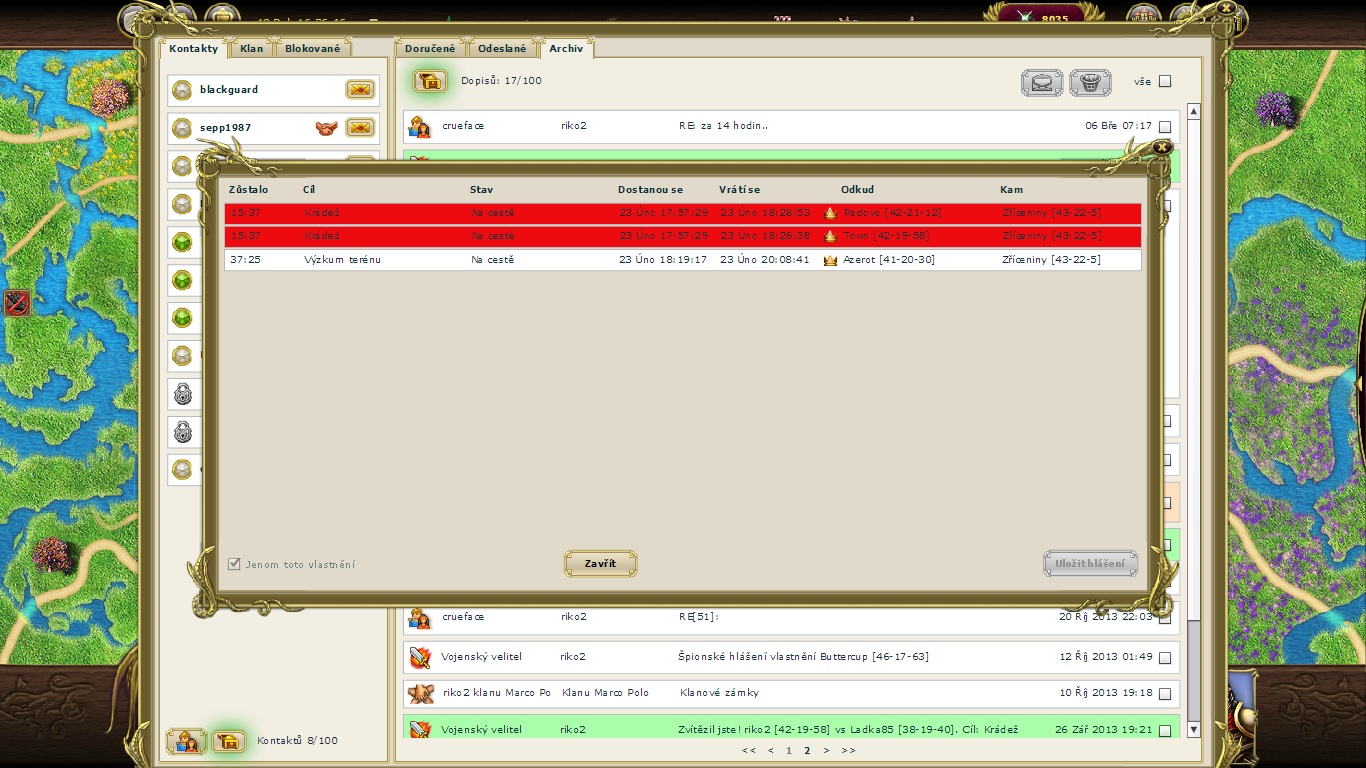Switch to the Klan tab

[252, 48]
